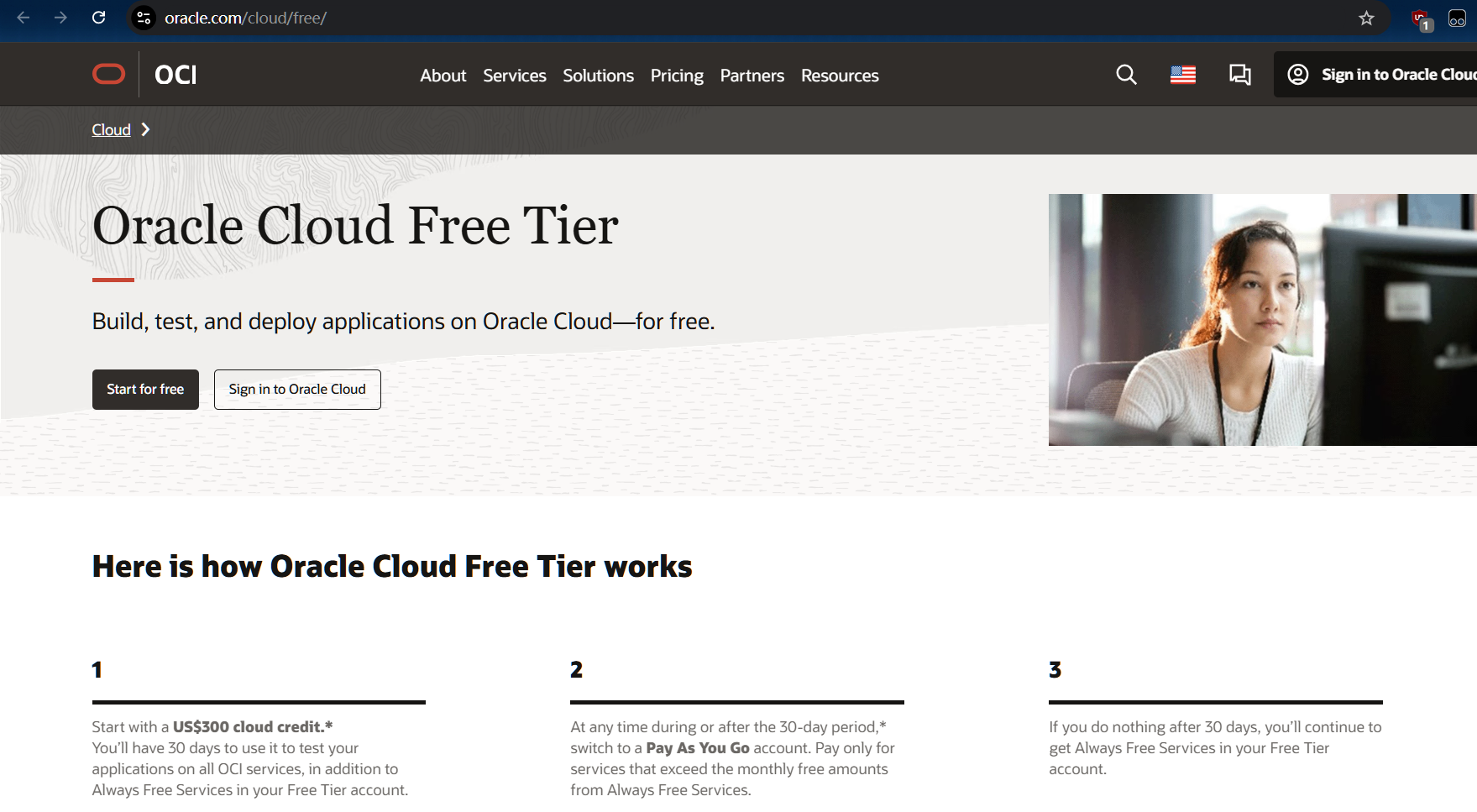The height and width of the screenshot is (812, 1477).
Task: Open the Resources menu
Action: [840, 76]
